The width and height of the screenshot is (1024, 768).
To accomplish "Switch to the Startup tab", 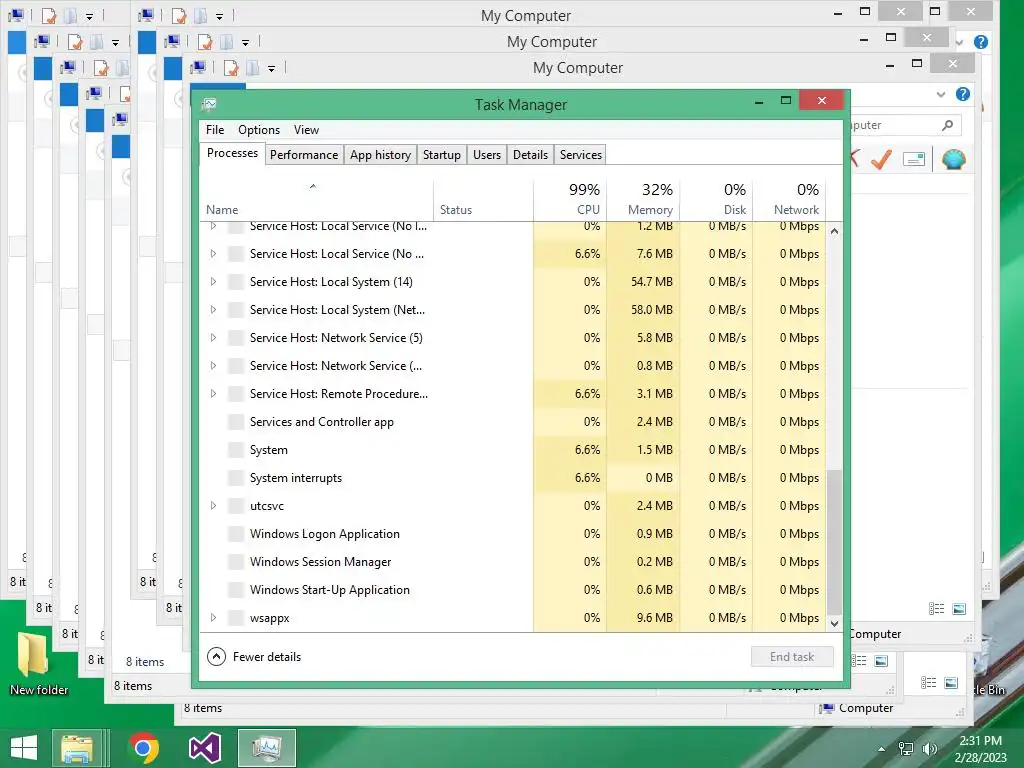I will pos(441,155).
